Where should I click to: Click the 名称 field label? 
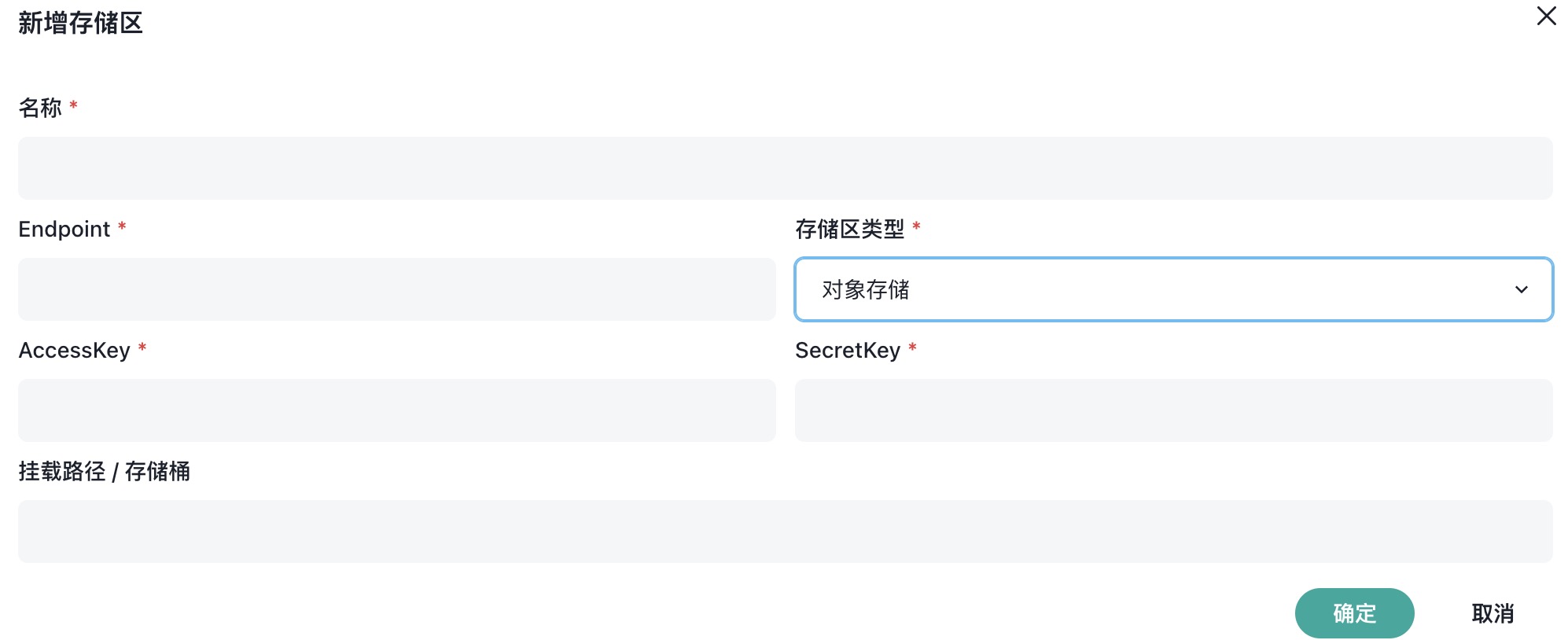pyautogui.click(x=40, y=108)
